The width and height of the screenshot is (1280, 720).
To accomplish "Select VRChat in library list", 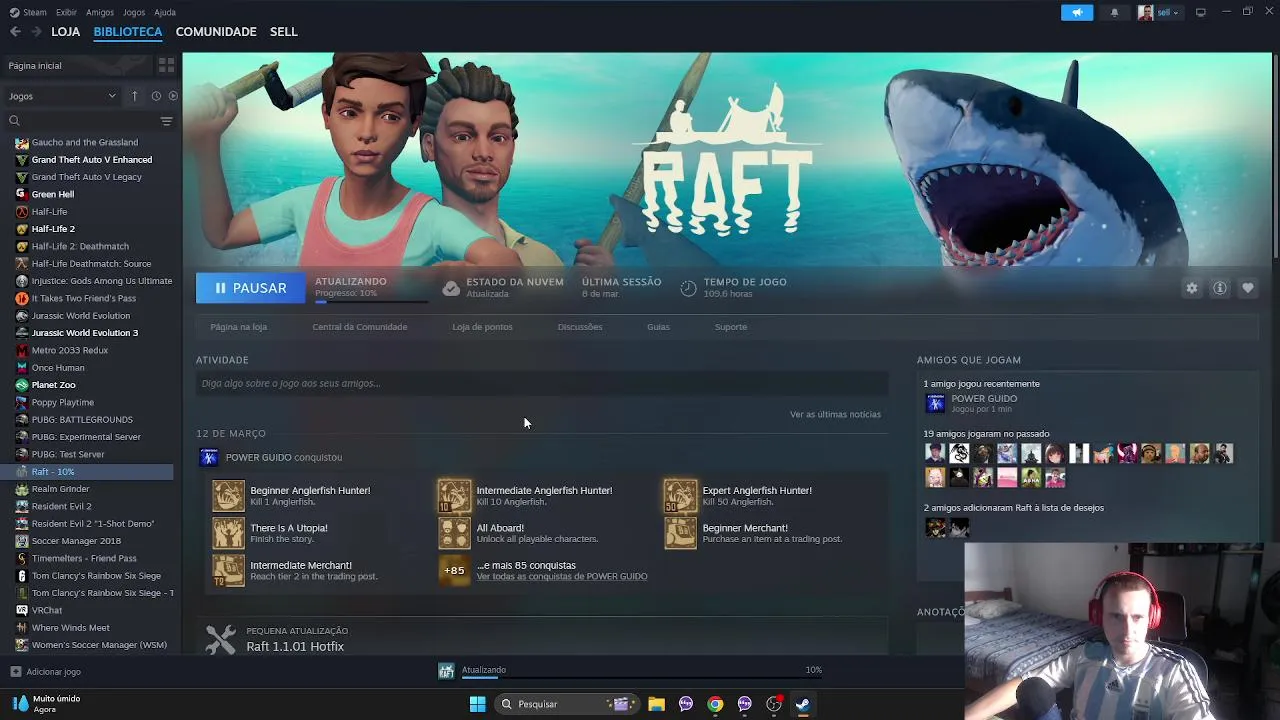I will point(46,610).
